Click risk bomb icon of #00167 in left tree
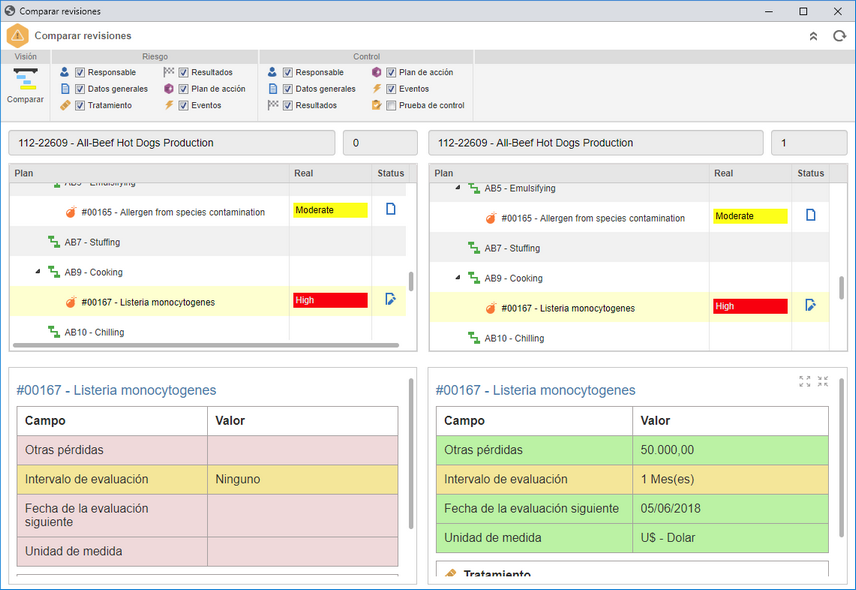The width and height of the screenshot is (856, 590). click(71, 302)
